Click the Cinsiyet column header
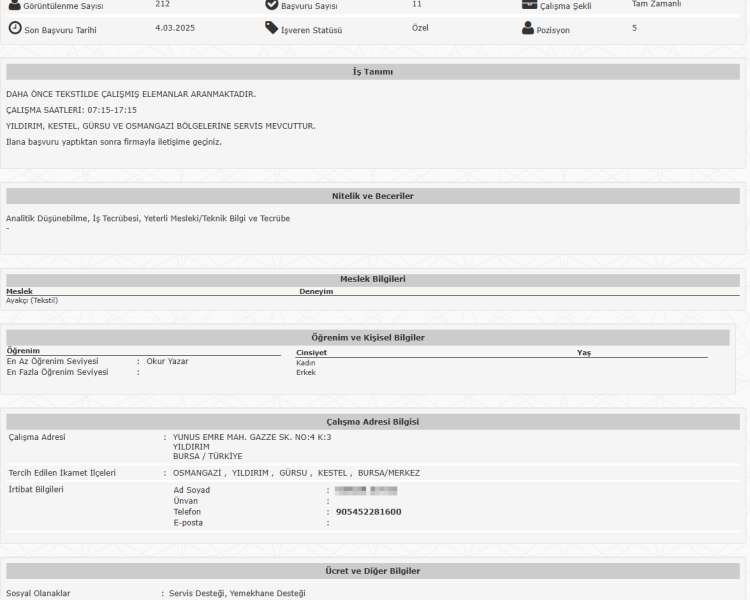 pos(311,352)
